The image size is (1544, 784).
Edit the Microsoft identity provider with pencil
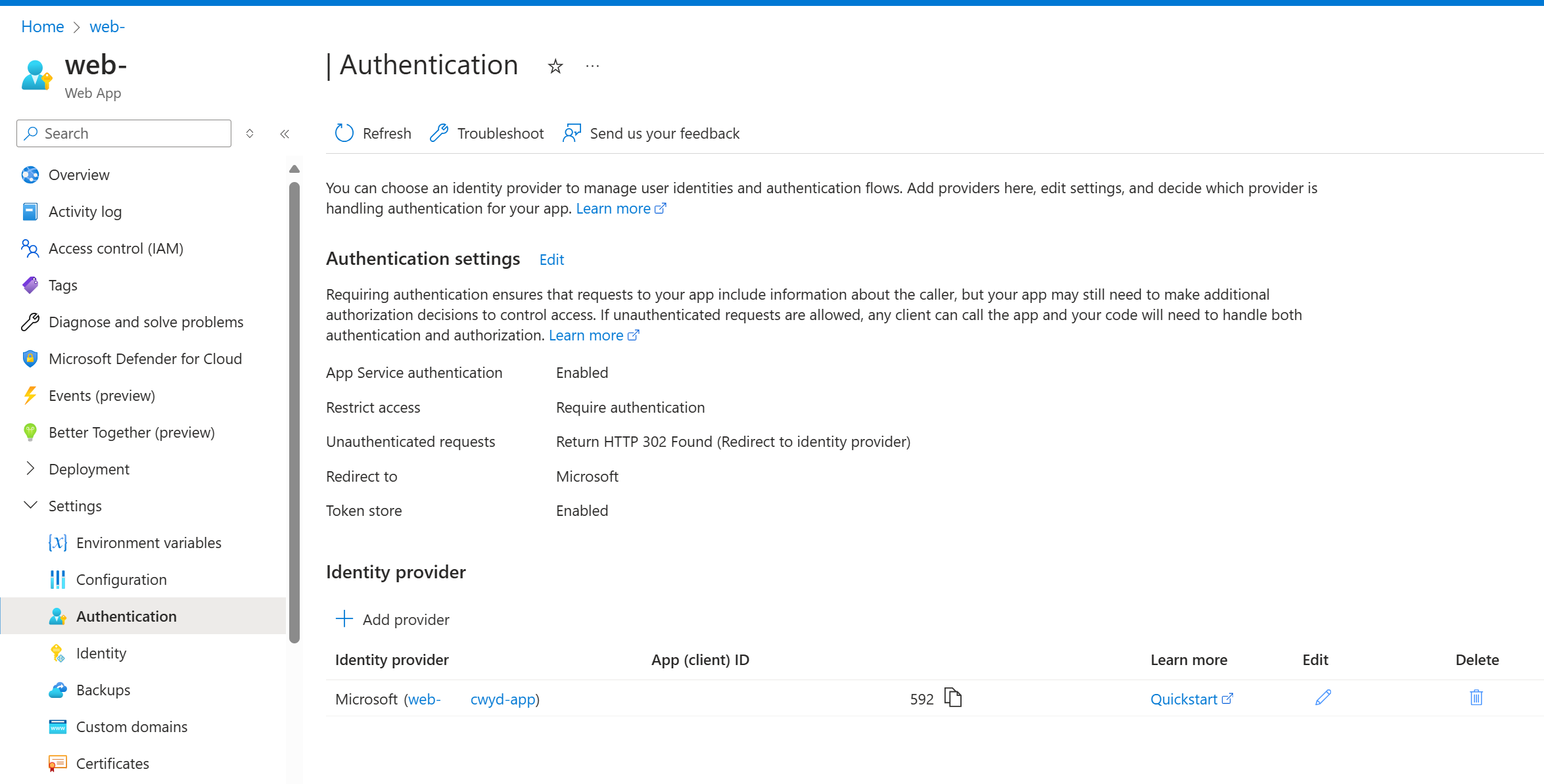pos(1323,698)
